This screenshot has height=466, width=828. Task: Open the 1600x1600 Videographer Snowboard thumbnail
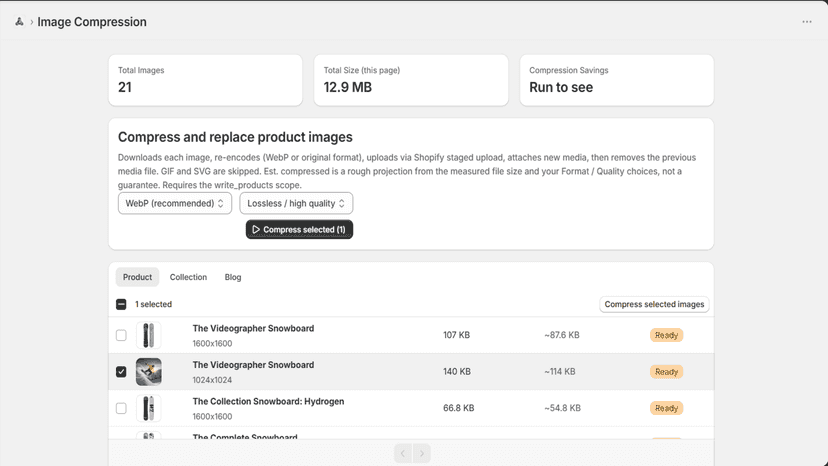148,335
